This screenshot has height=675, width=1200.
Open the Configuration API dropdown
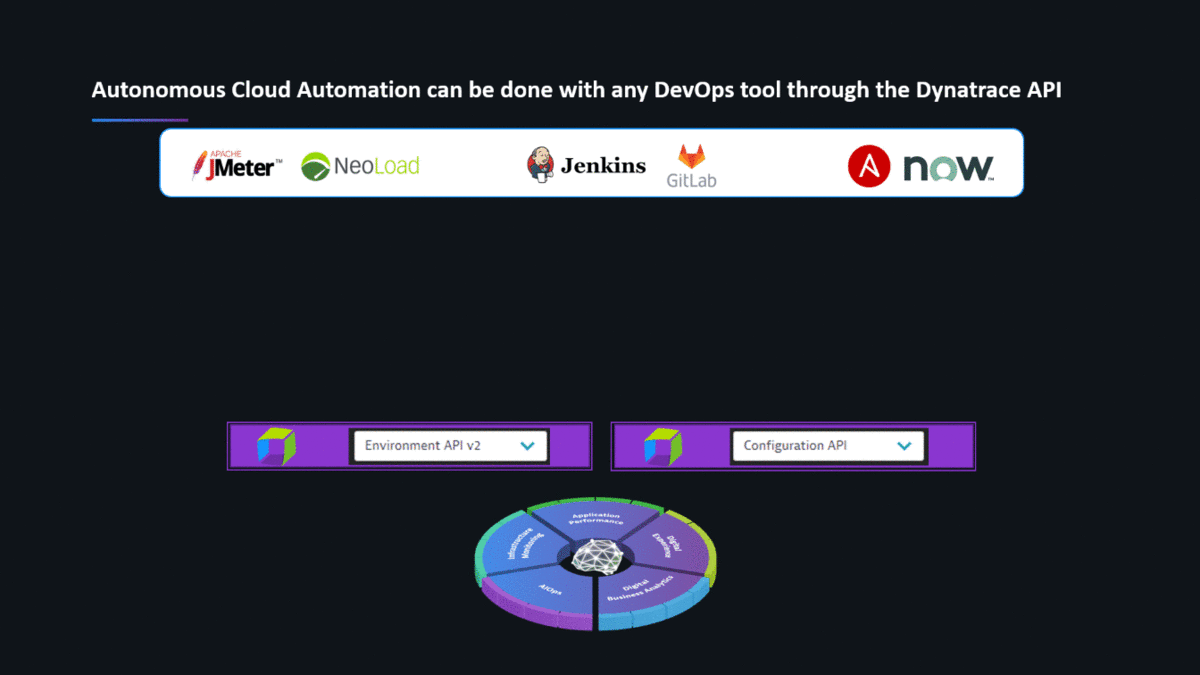click(x=828, y=446)
